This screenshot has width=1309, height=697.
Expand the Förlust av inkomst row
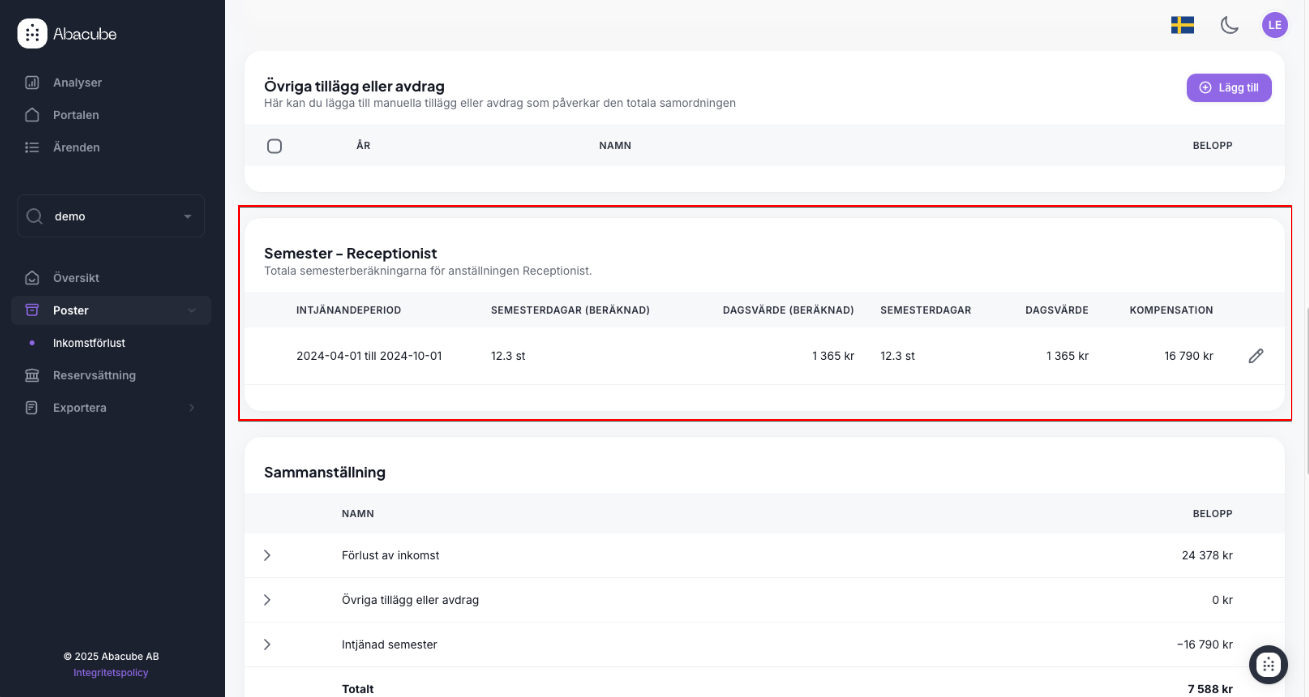[267, 555]
